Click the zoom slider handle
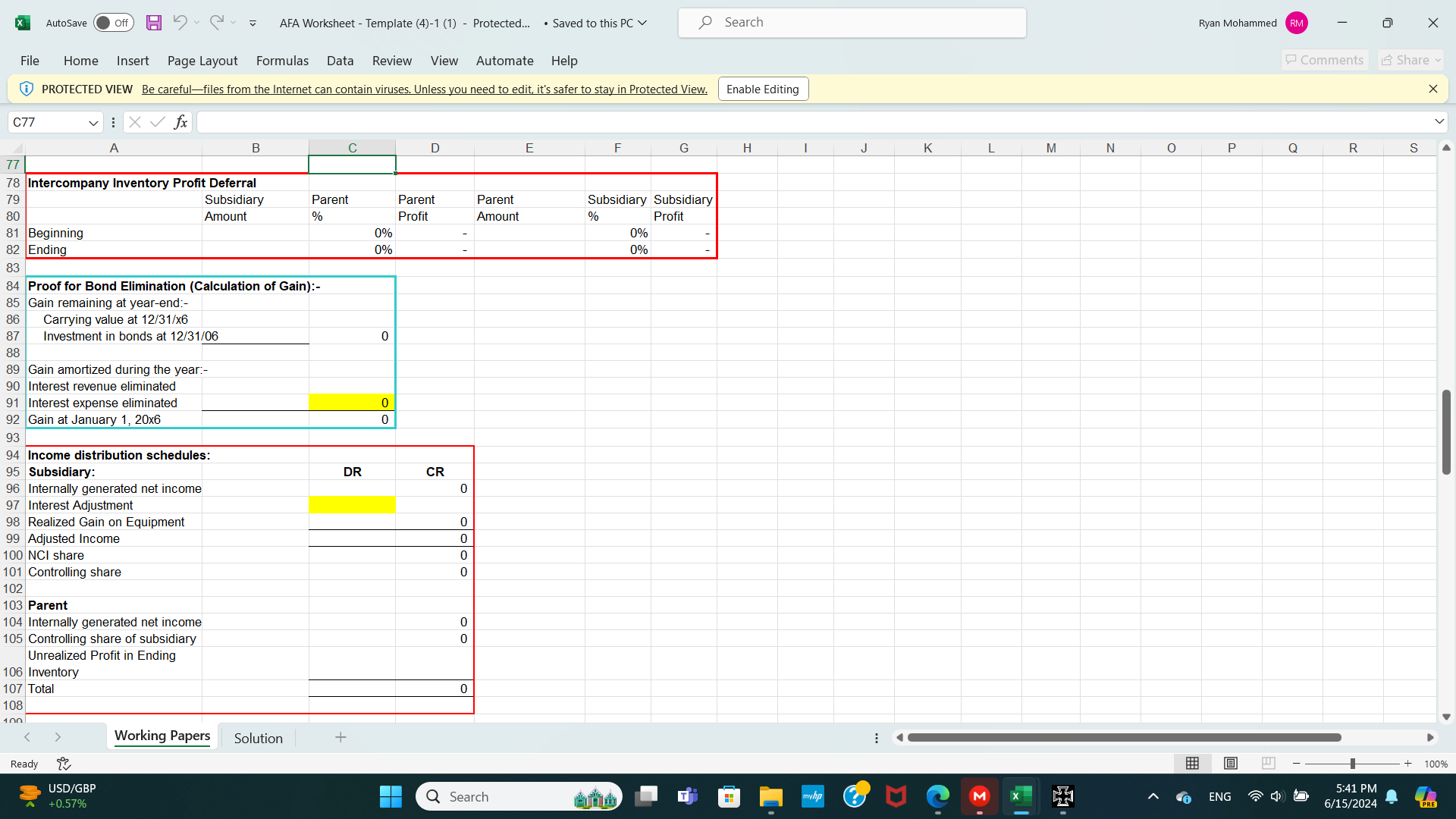 [x=1352, y=764]
